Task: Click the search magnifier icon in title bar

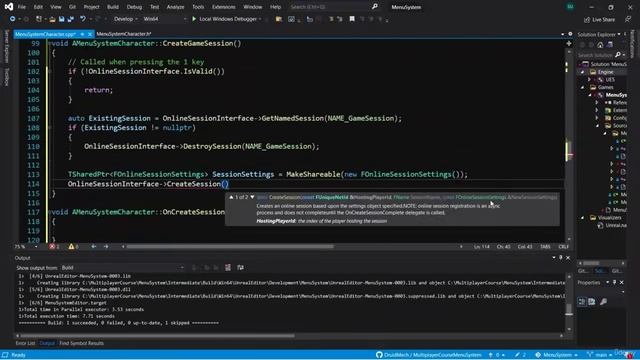Action: click(x=375, y=7)
